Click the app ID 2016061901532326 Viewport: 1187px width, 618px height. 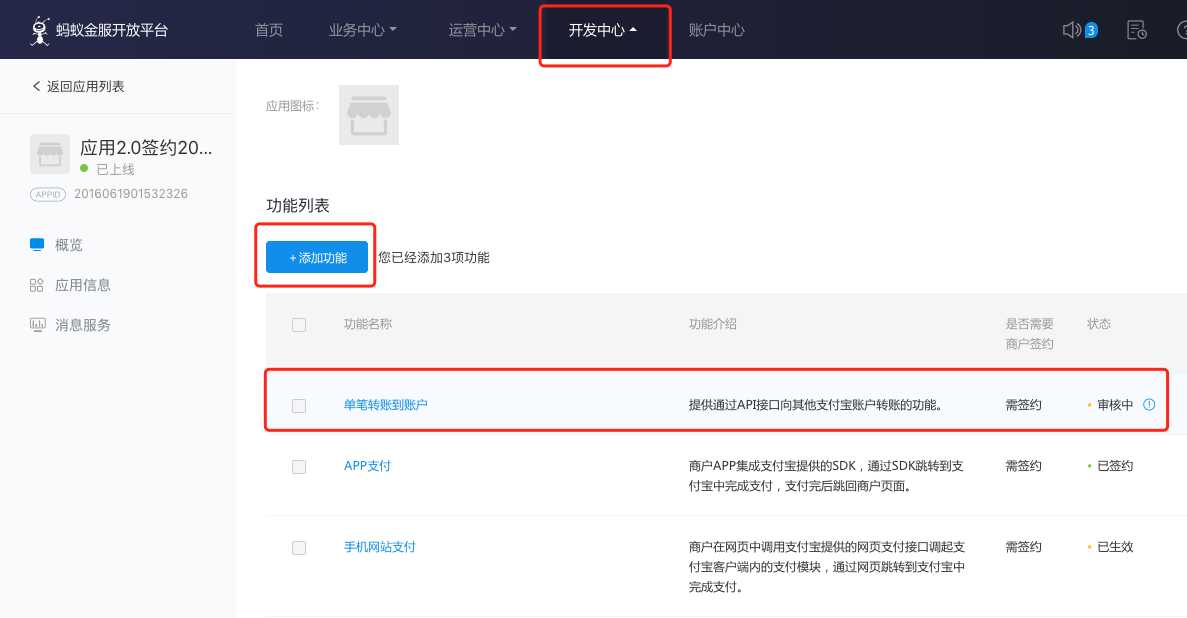coord(131,194)
